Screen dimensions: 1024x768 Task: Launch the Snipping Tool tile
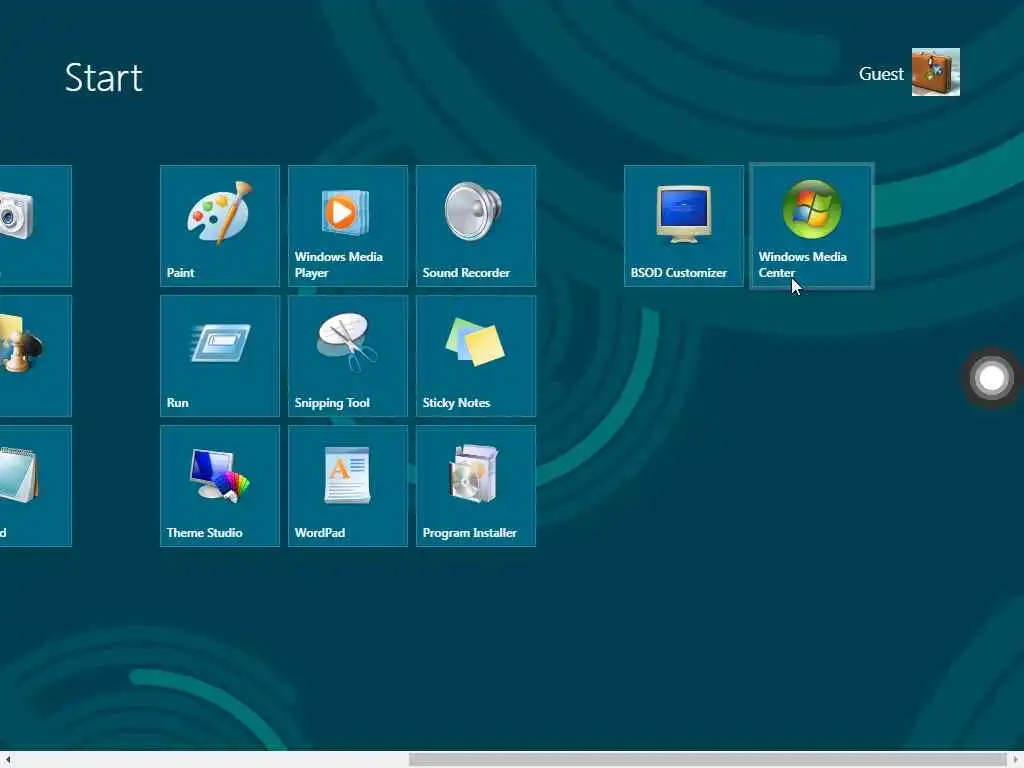tap(347, 356)
